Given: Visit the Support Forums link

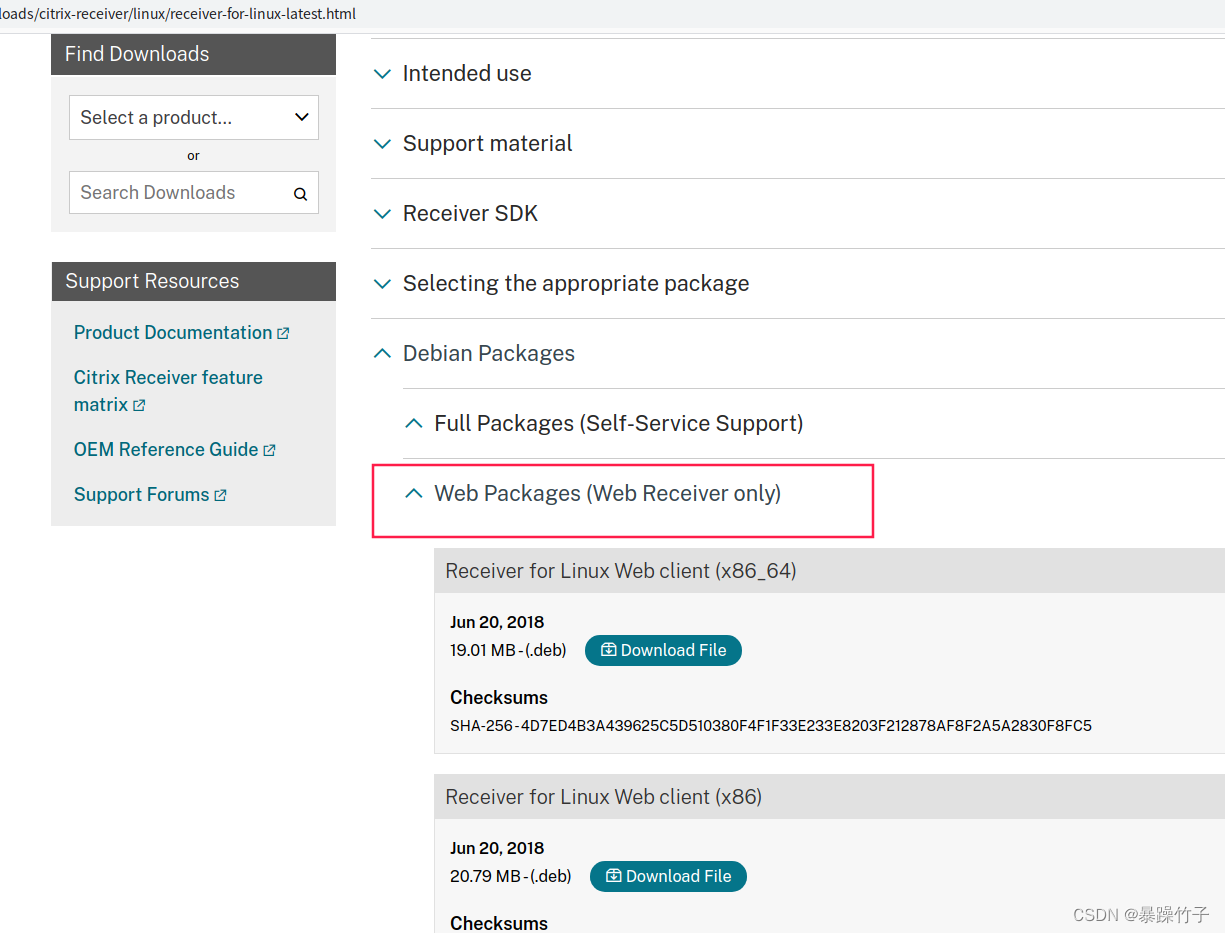Looking at the screenshot, I should (141, 495).
